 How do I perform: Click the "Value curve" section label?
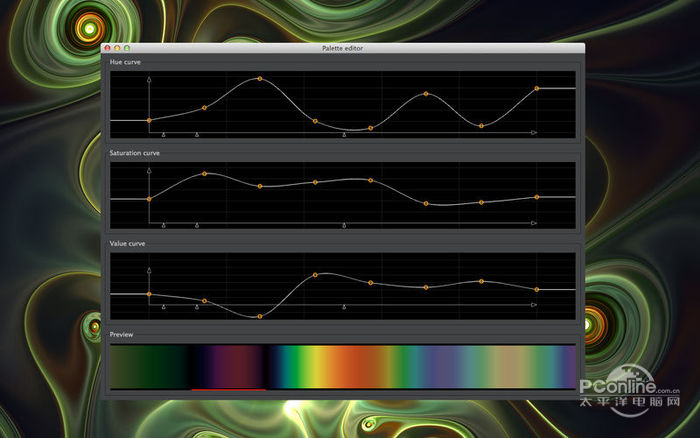pyautogui.click(x=127, y=244)
